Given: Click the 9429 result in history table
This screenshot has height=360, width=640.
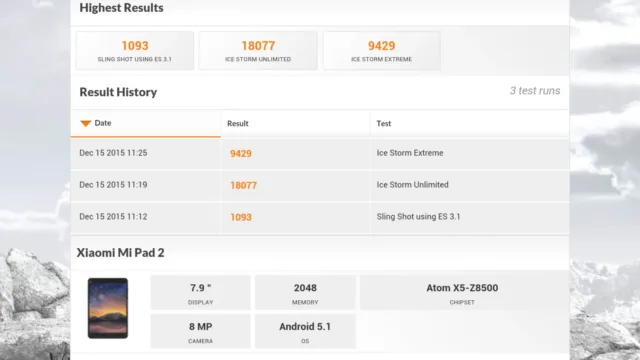Looking at the screenshot, I should [x=241, y=153].
